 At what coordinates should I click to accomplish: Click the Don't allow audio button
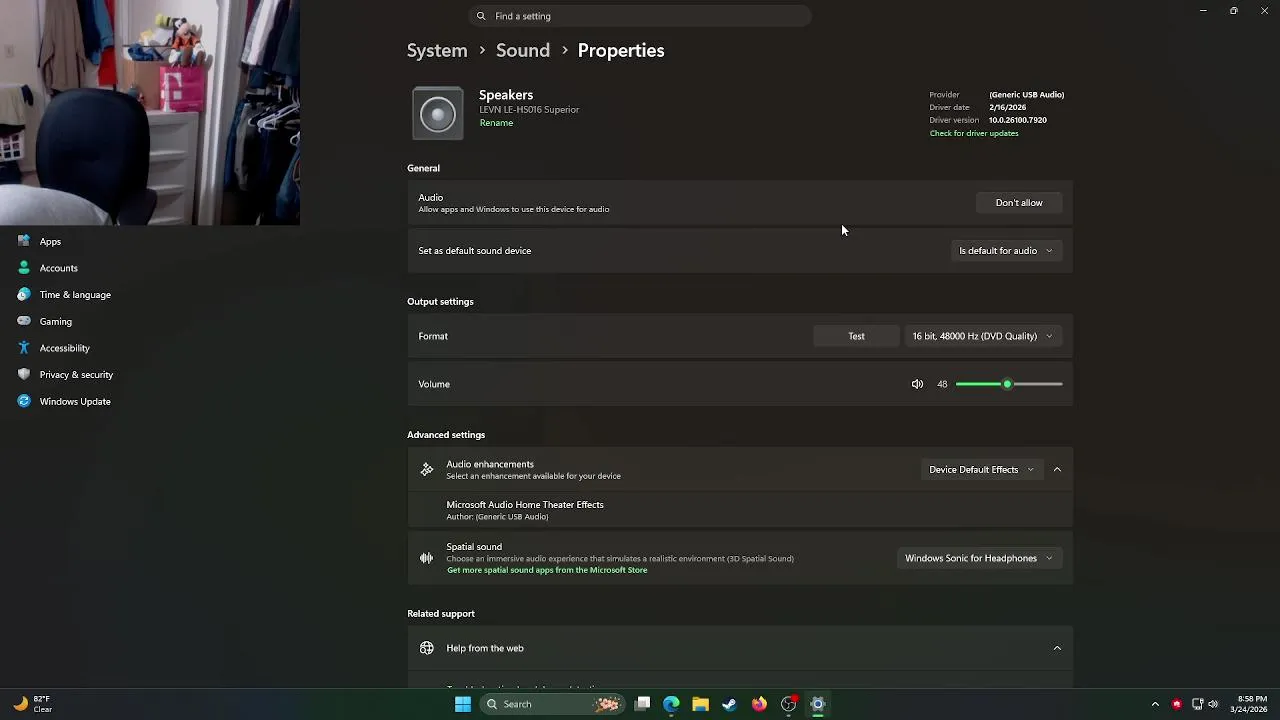point(1019,203)
